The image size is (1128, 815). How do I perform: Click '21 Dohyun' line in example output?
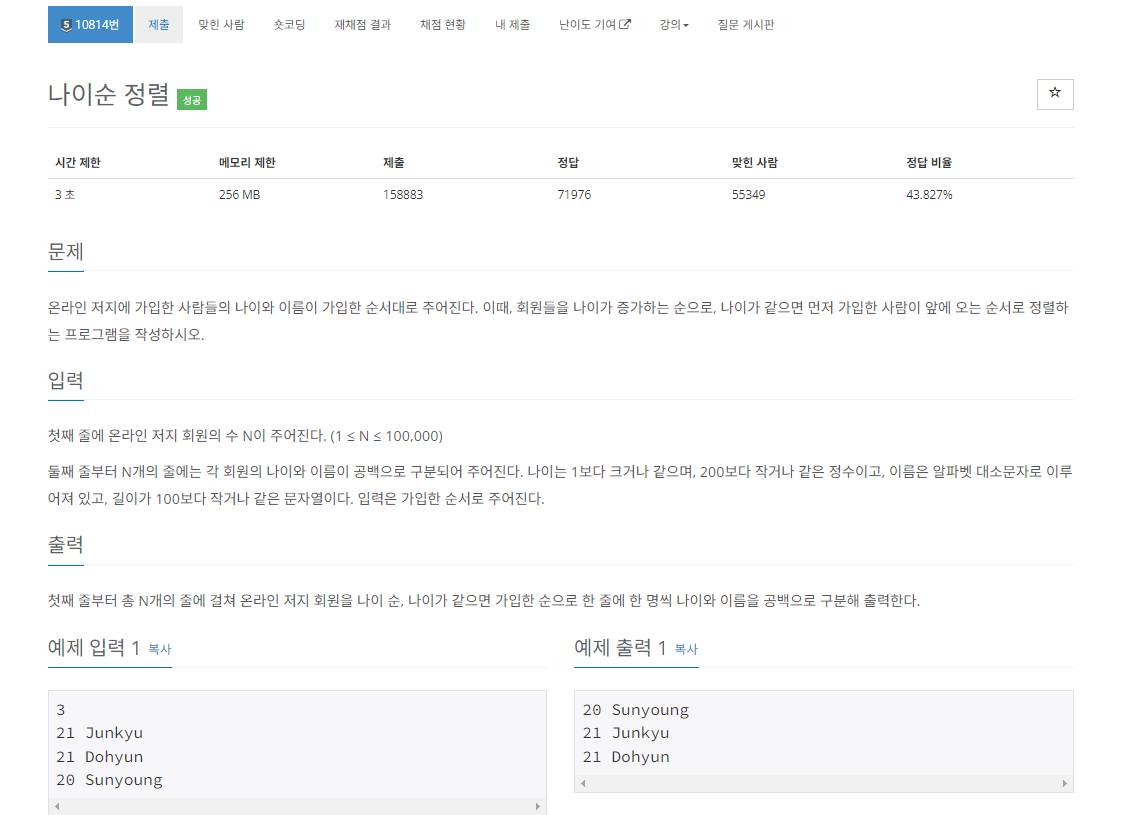(626, 757)
